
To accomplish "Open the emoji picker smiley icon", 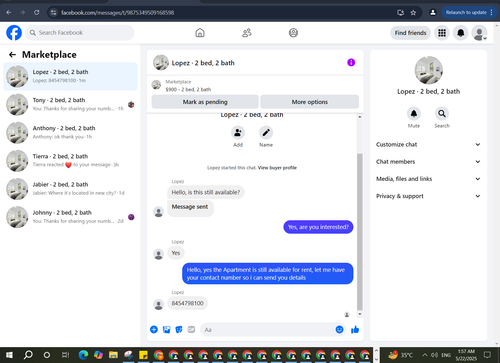I will (339, 330).
